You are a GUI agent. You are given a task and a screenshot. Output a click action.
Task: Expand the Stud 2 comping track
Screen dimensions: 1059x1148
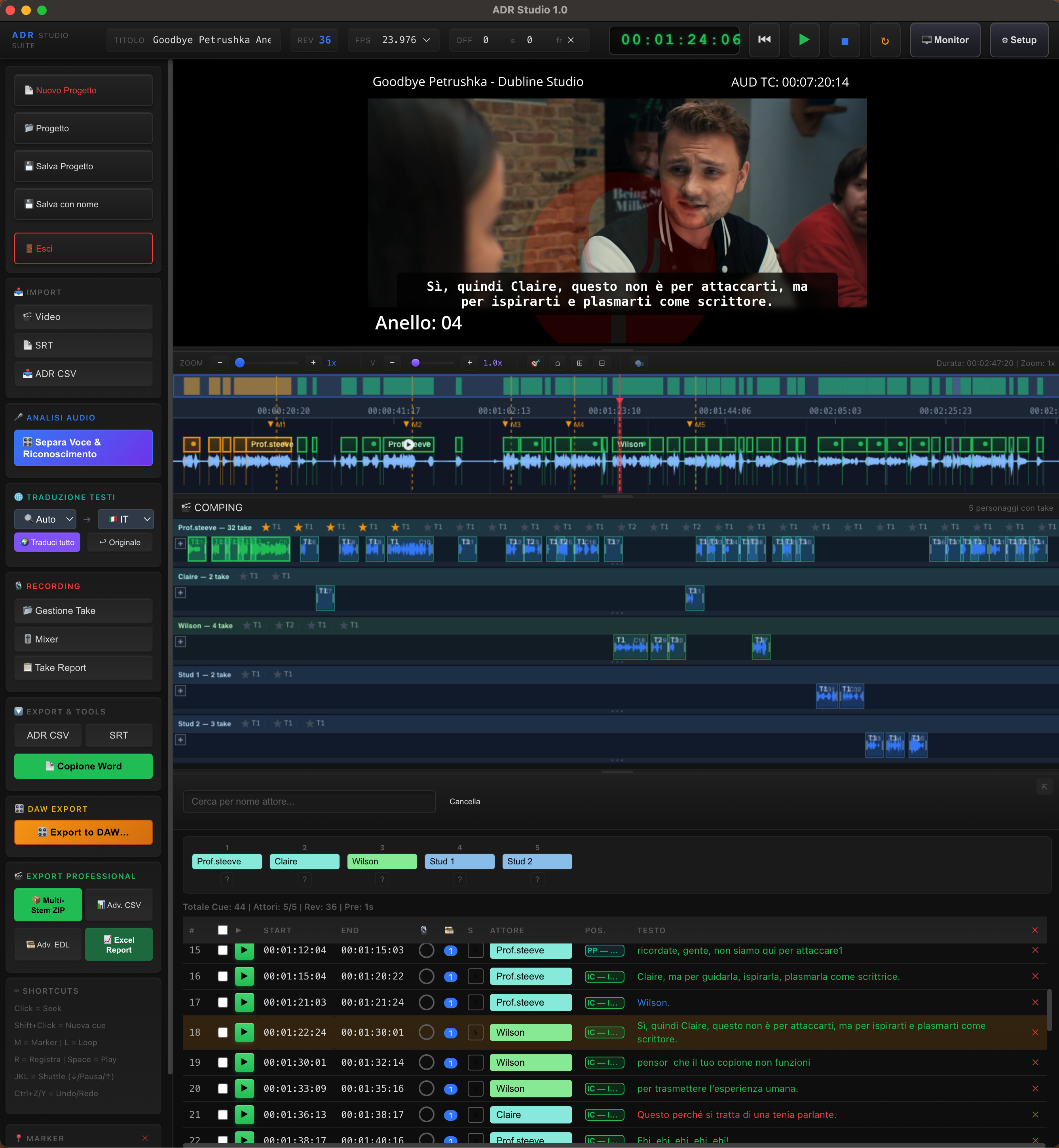[x=180, y=740]
